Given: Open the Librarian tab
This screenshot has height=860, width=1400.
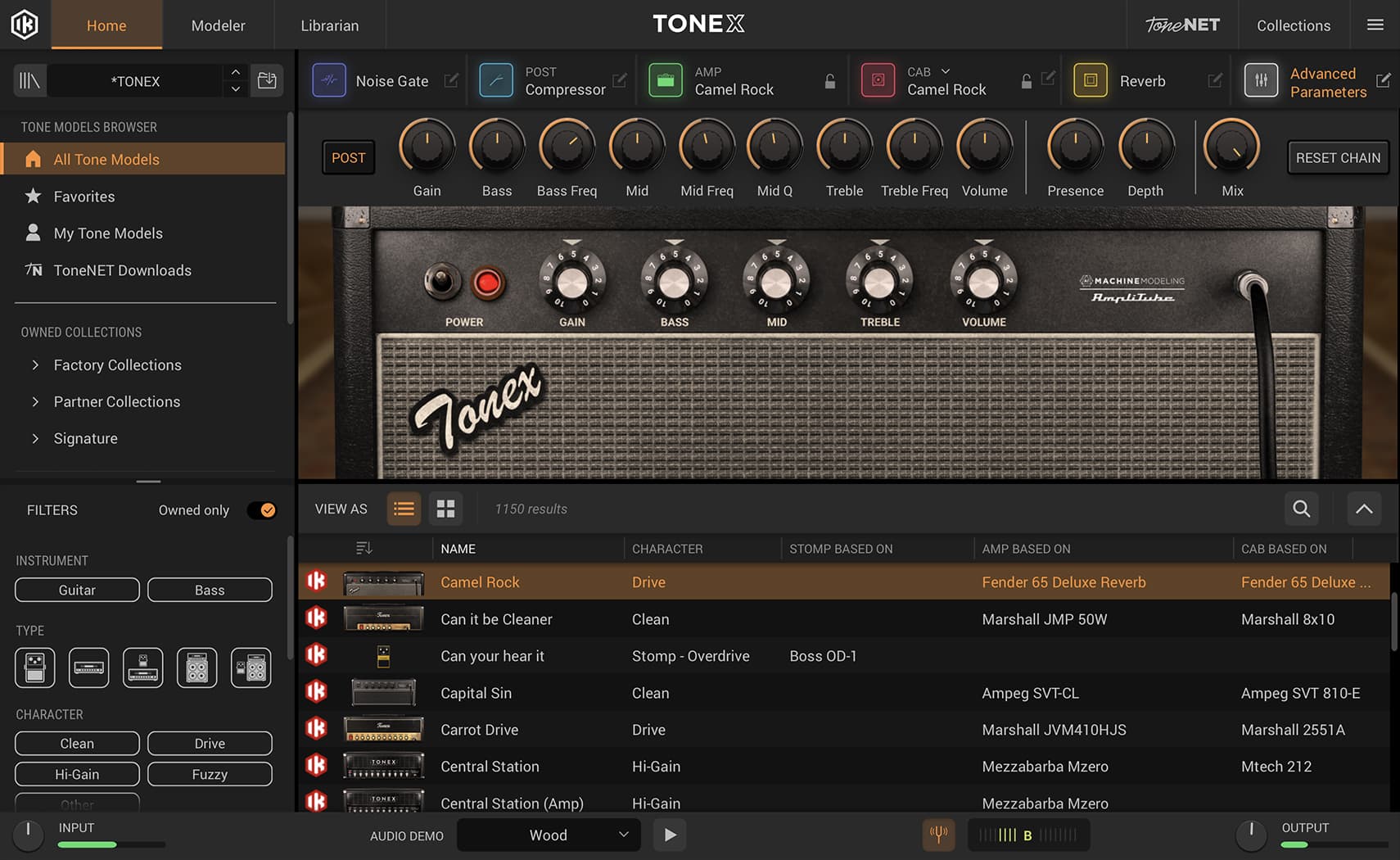Looking at the screenshot, I should (329, 25).
